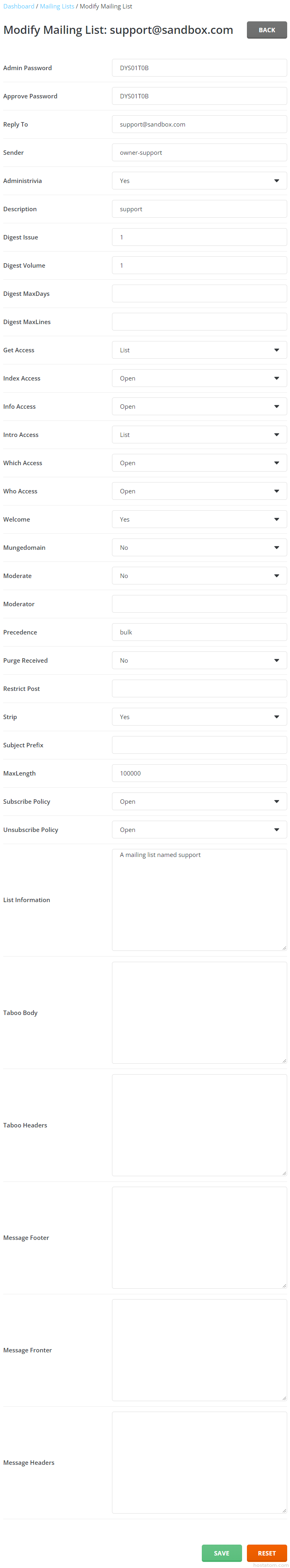290x1568 pixels.
Task: Save the mailing list settings
Action: coord(221,1553)
